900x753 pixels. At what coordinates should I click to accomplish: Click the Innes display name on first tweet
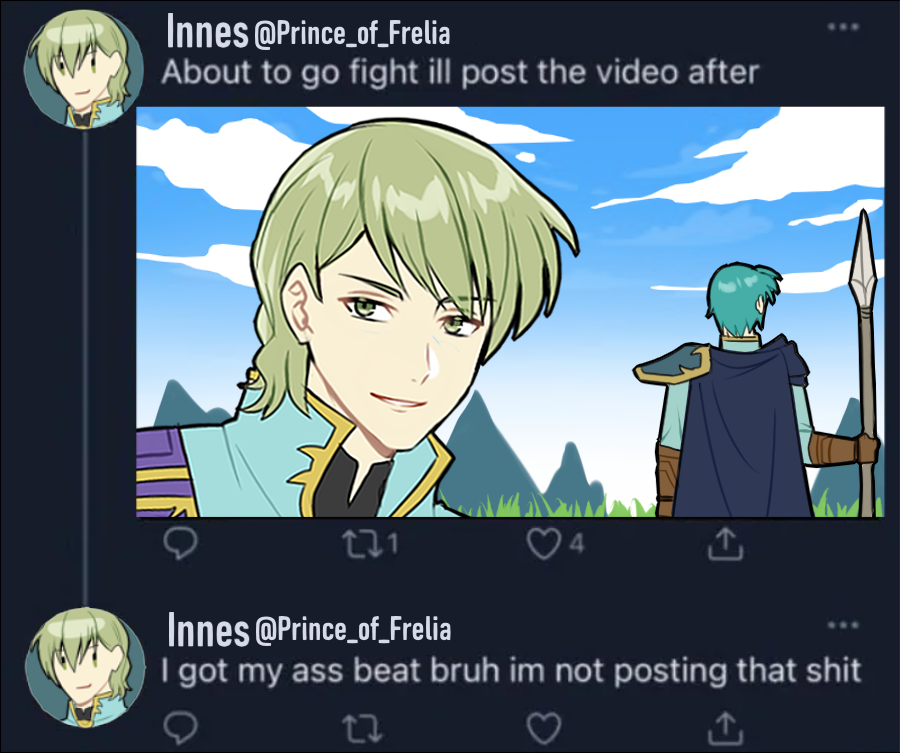click(207, 32)
